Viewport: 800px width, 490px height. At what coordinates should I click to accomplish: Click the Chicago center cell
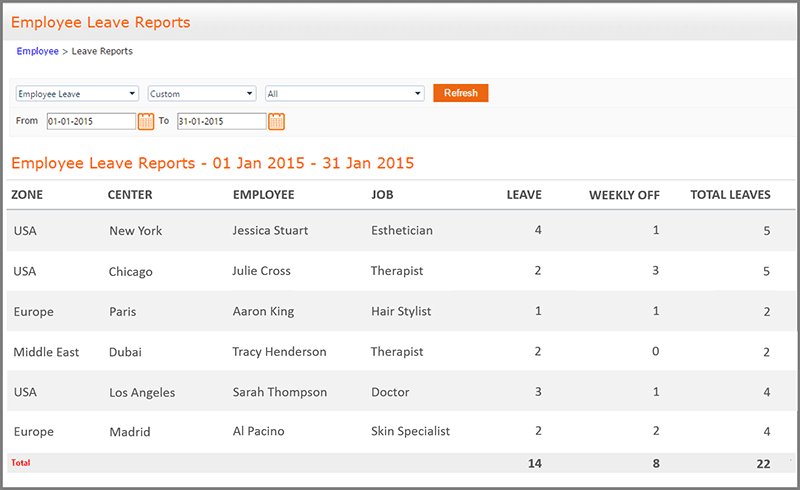pos(130,272)
